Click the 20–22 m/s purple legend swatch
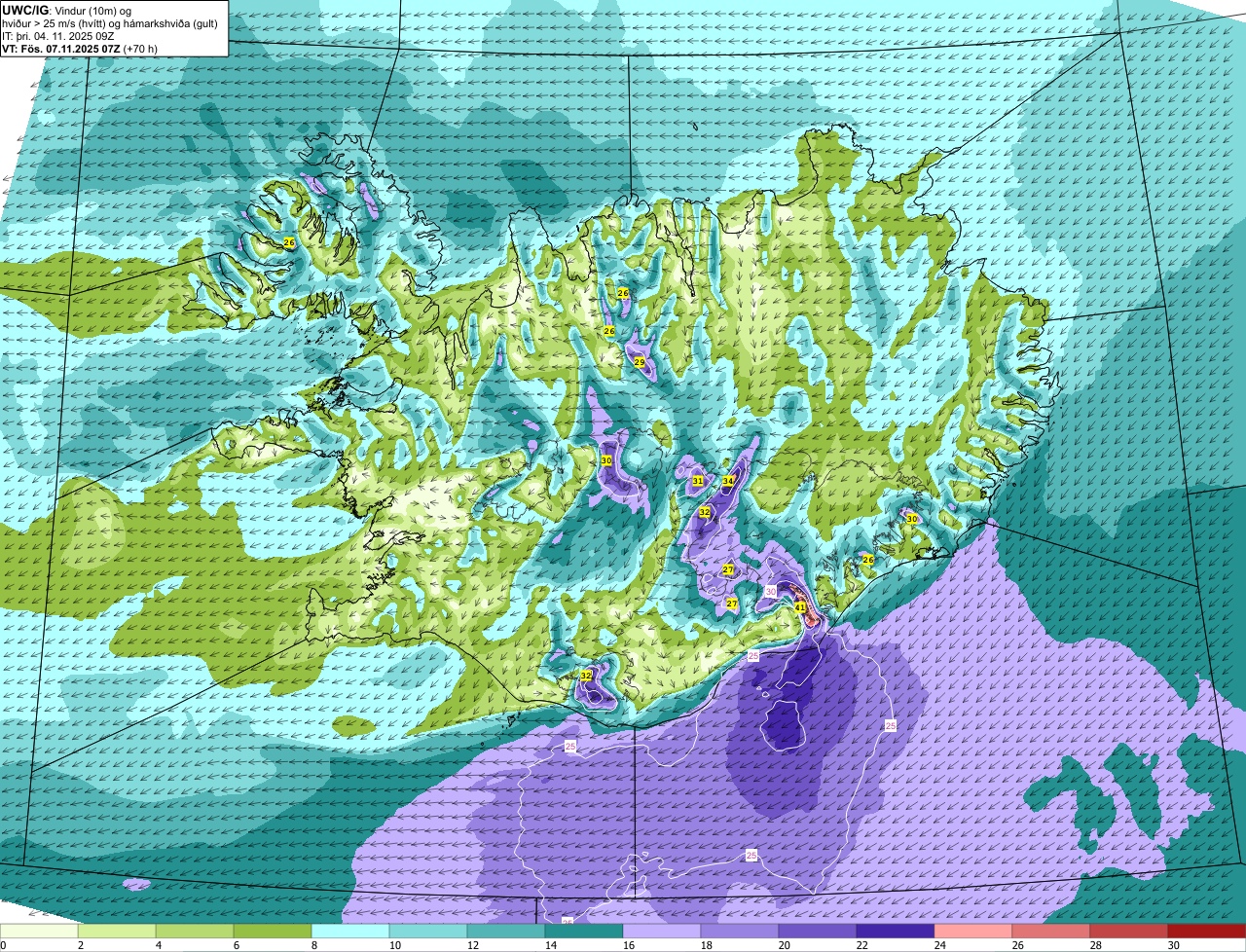Screen dimensions: 1246x952 point(818,932)
